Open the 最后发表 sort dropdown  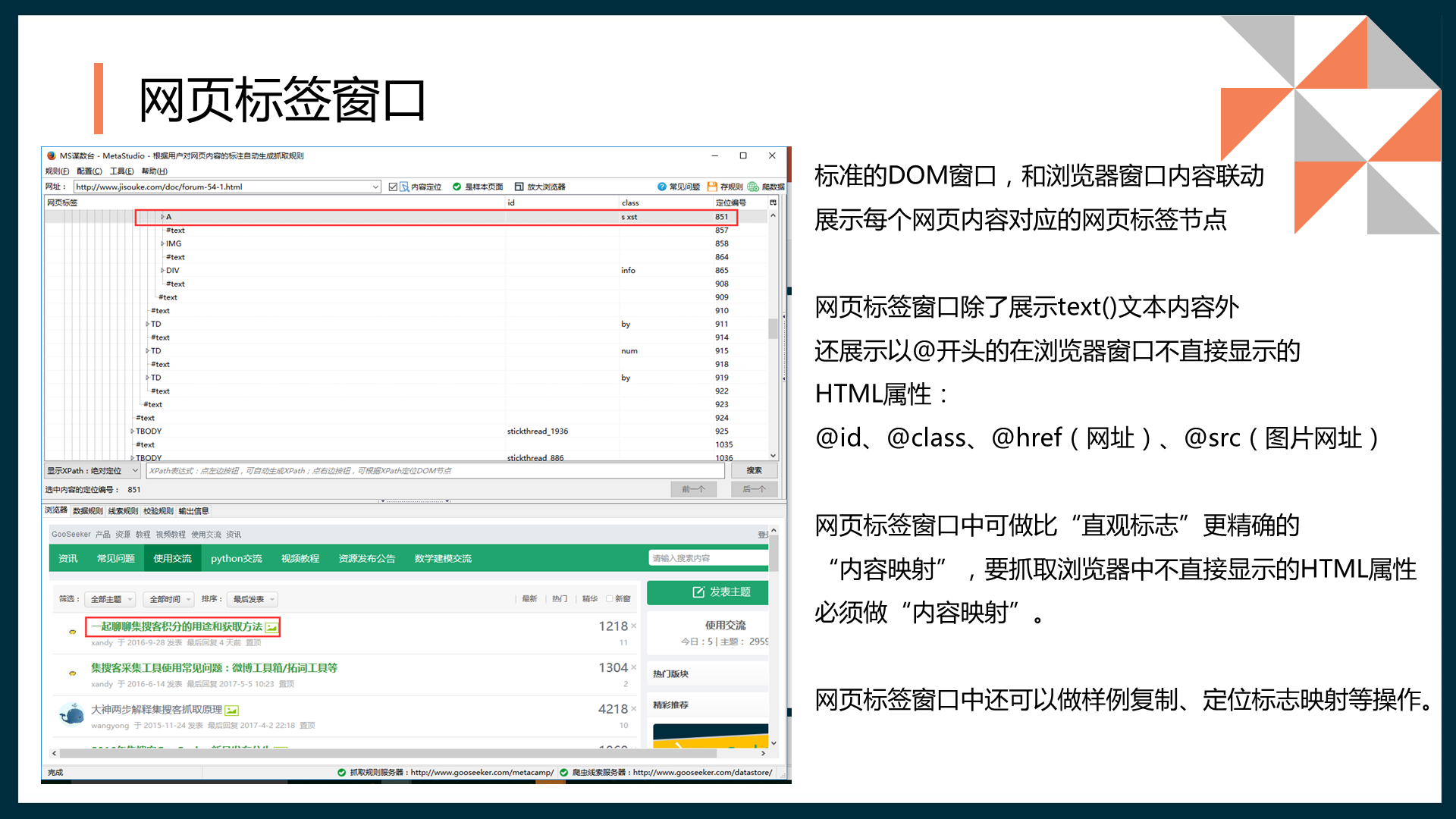coord(253,599)
